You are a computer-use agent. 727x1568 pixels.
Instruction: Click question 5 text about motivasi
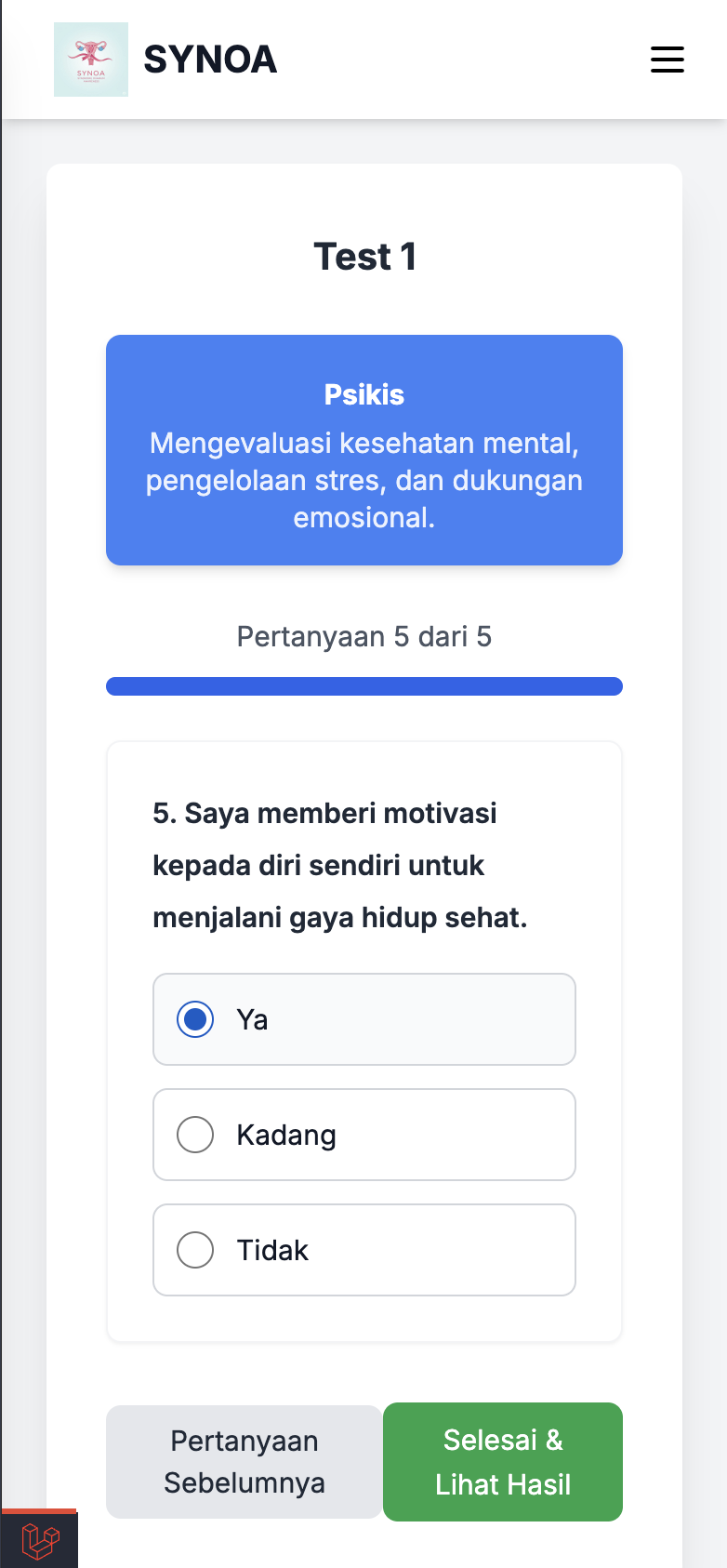tap(339, 865)
